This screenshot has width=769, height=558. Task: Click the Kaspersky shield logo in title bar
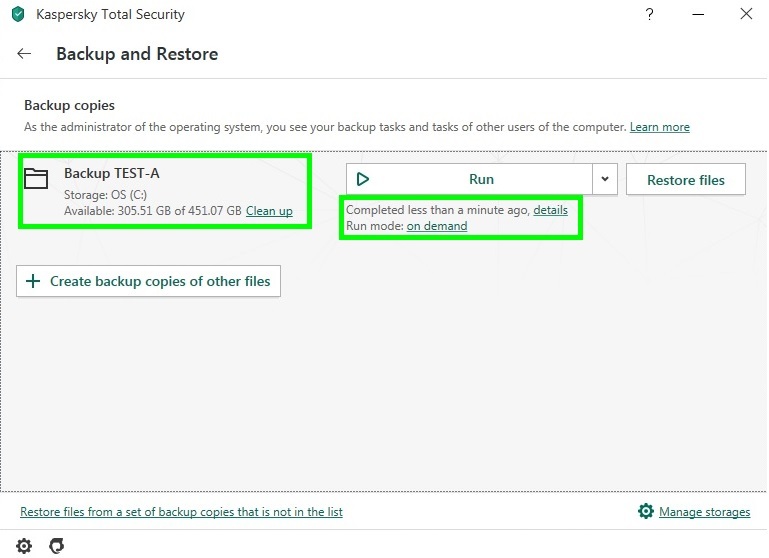pos(17,15)
